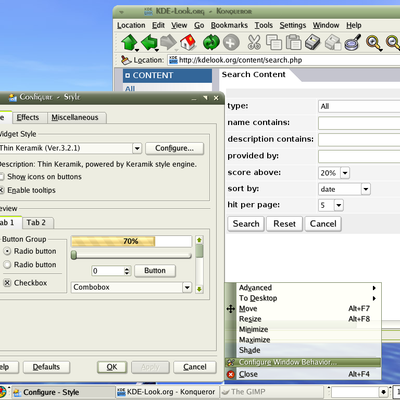Click the red Close icon in context menu
400x400 pixels.
click(x=231, y=374)
